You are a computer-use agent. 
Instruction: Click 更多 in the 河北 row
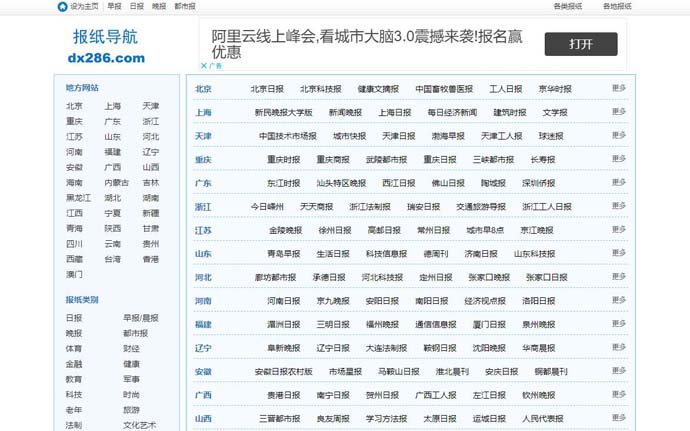619,276
